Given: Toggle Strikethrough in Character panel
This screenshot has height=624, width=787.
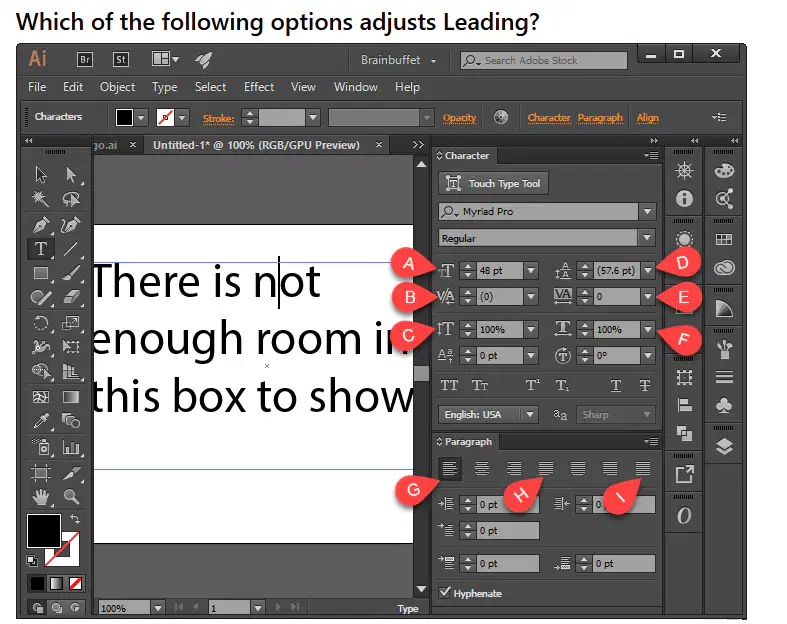Looking at the screenshot, I should [645, 386].
